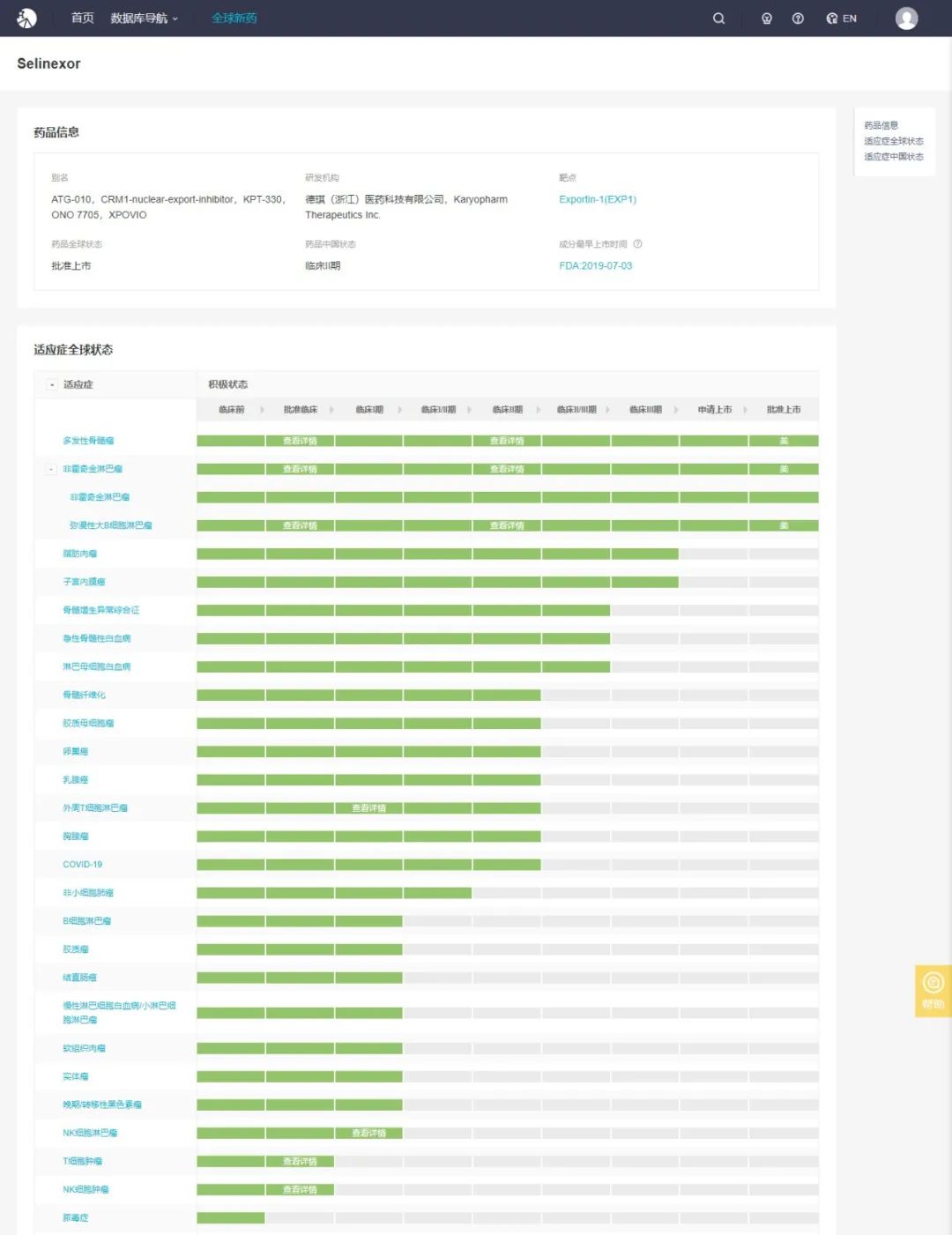Select the 全球新药 navigation tab
Screen dimensions: 952x1235
(234, 19)
